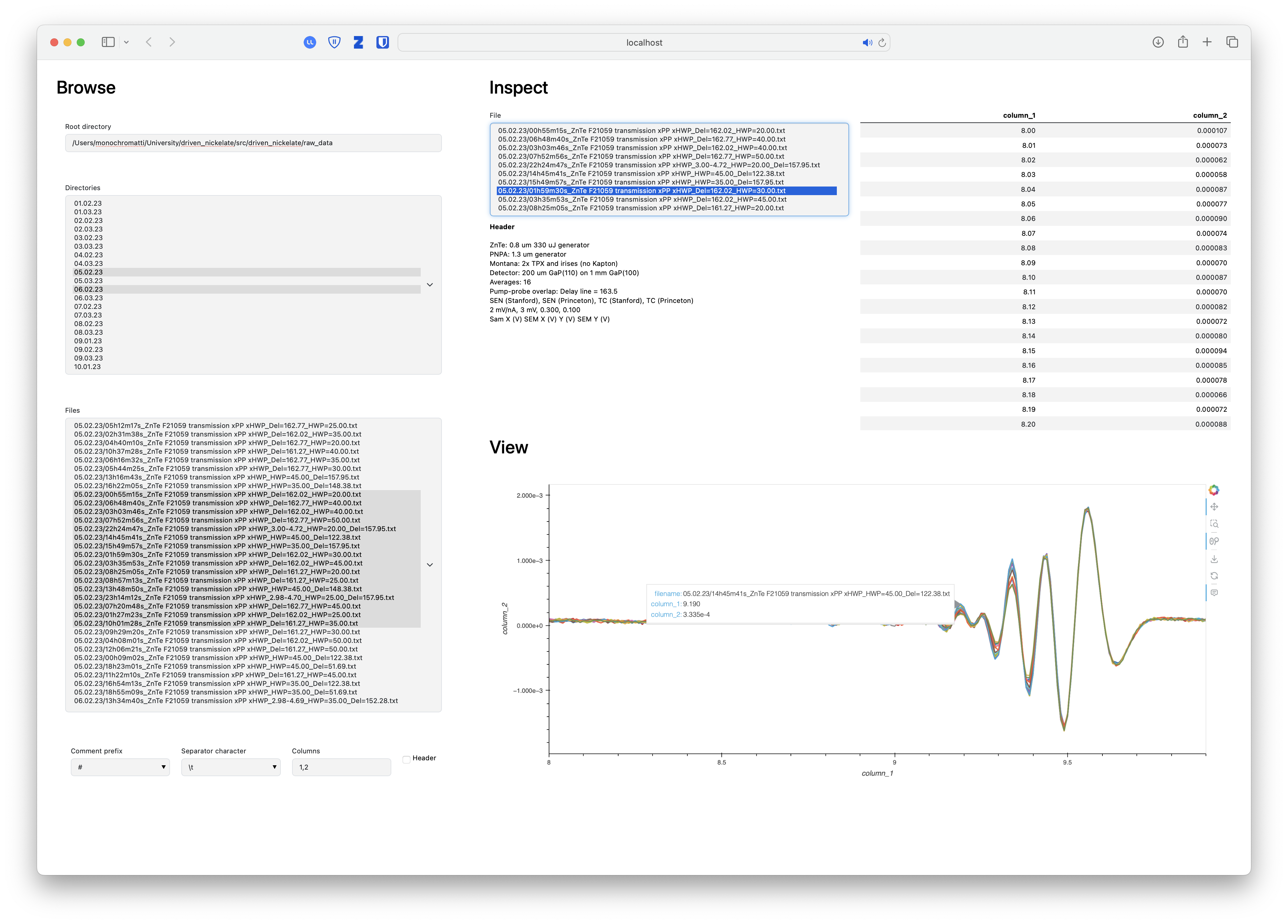Toggle the Safari sidebar button
1288x924 pixels.
click(x=108, y=42)
